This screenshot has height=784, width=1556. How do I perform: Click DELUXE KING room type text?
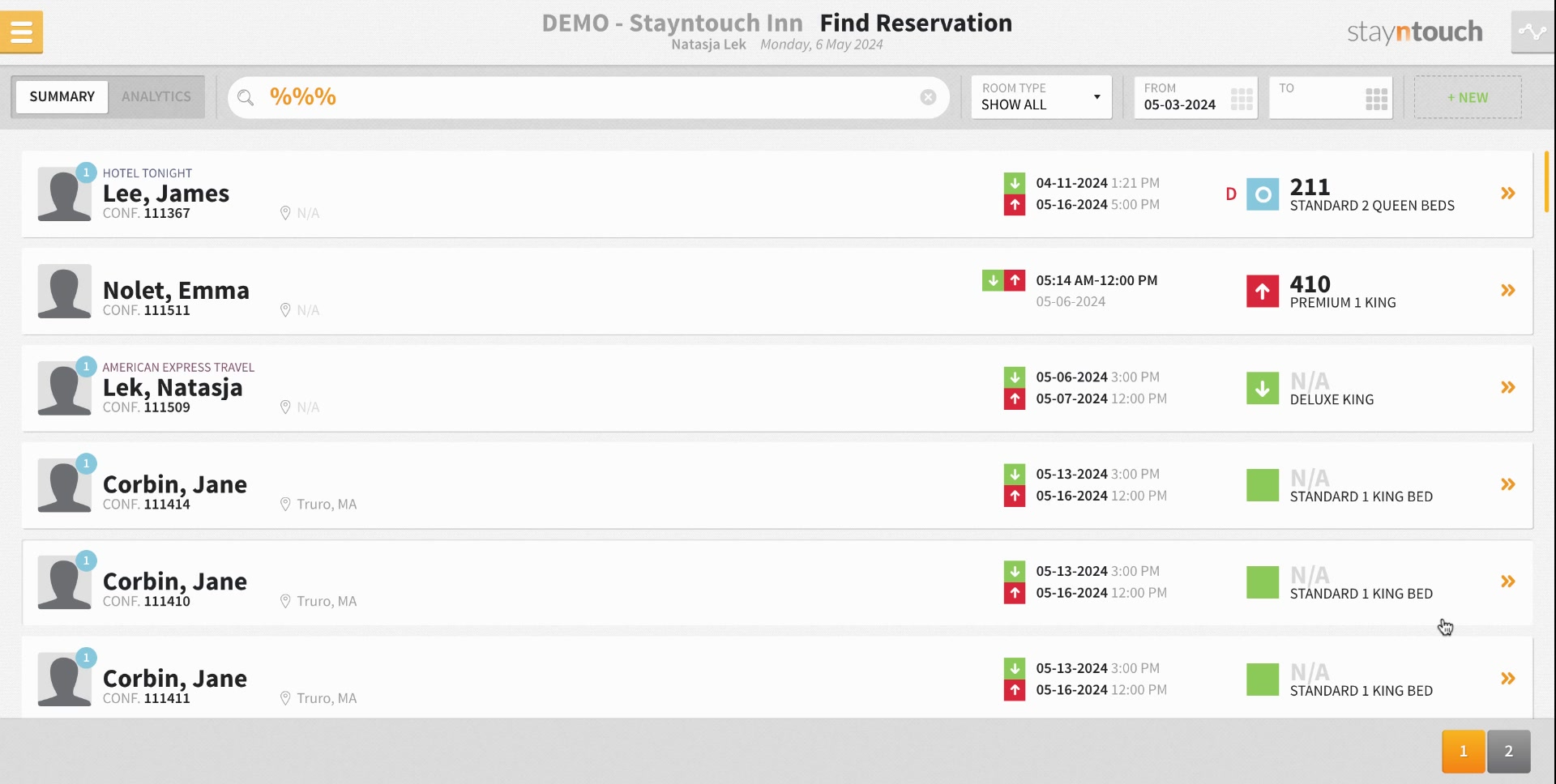[1332, 400]
